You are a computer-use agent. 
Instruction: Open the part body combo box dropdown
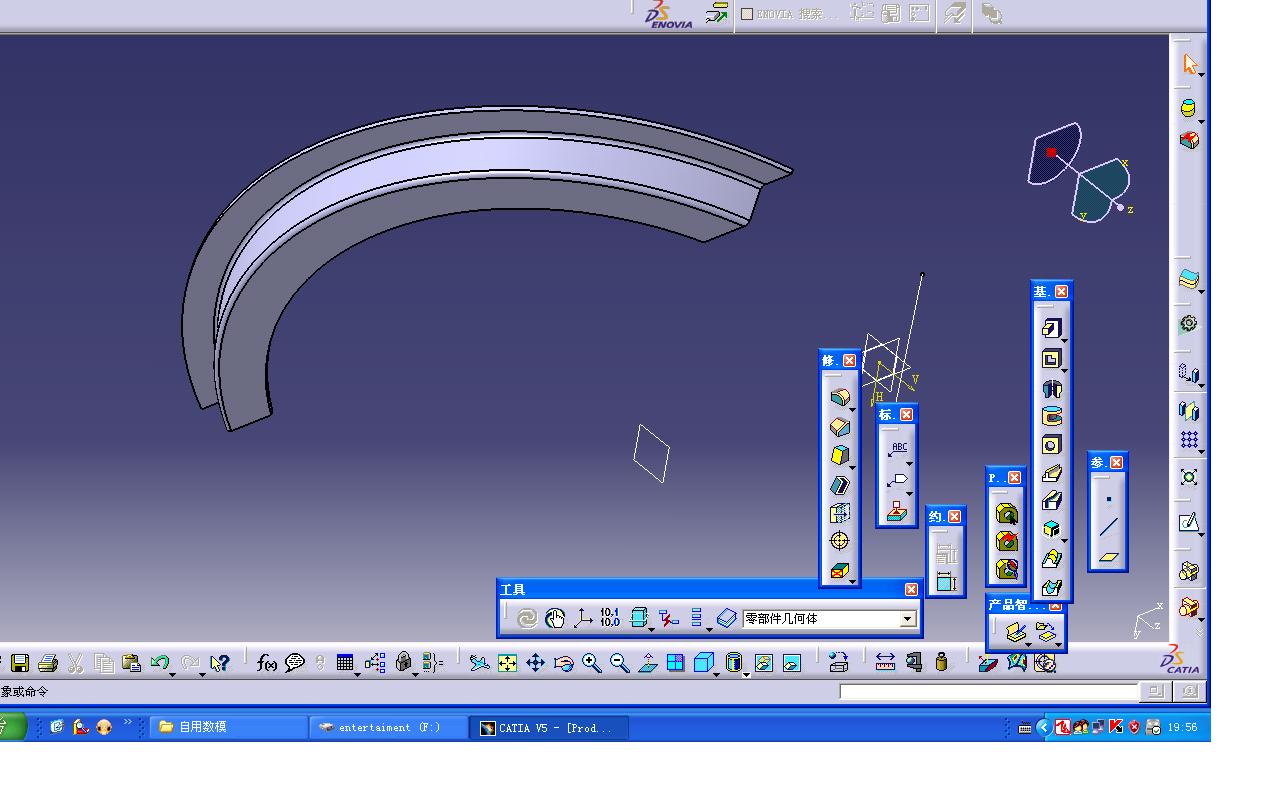(908, 619)
